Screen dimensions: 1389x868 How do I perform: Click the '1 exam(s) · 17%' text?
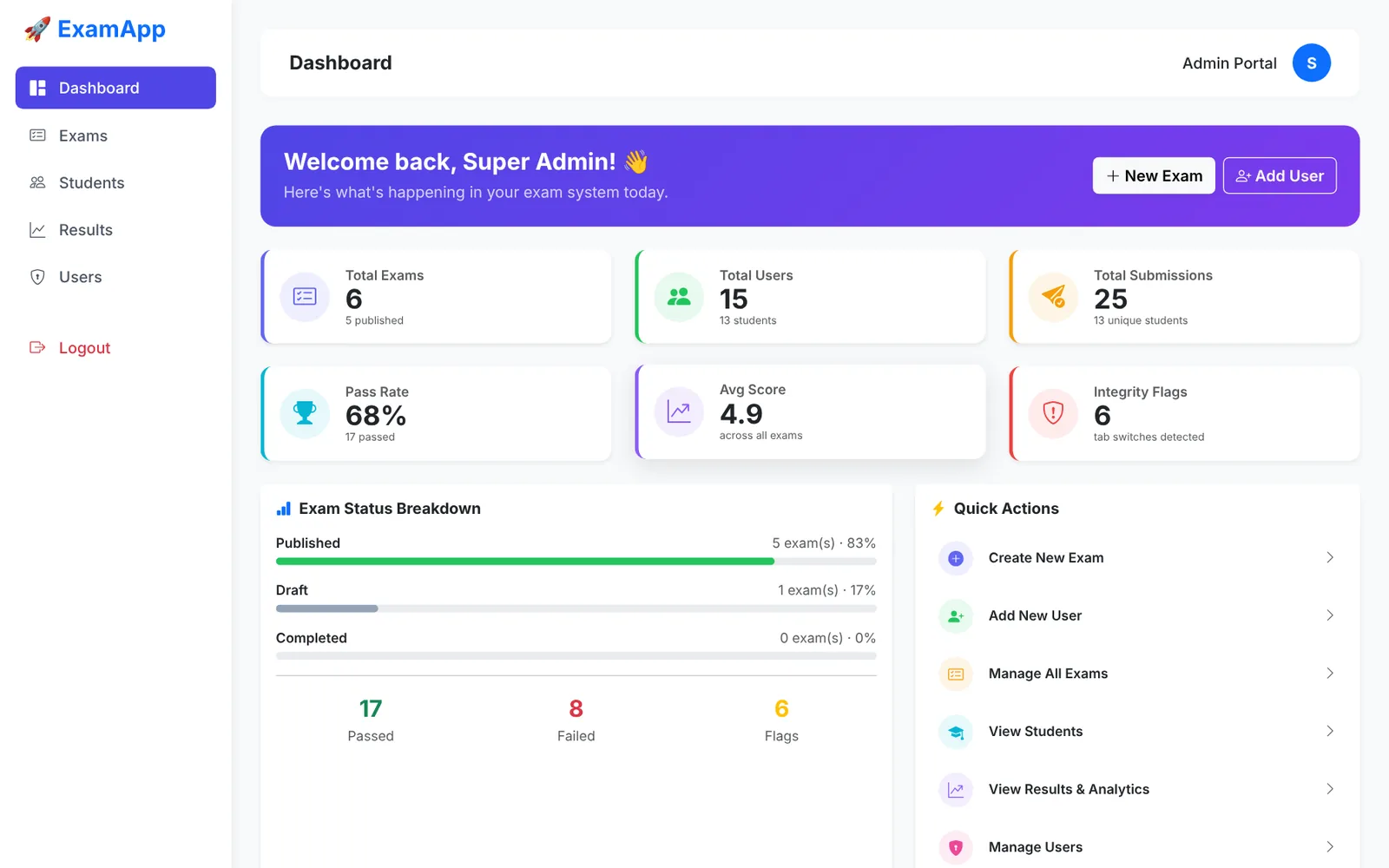click(x=826, y=590)
